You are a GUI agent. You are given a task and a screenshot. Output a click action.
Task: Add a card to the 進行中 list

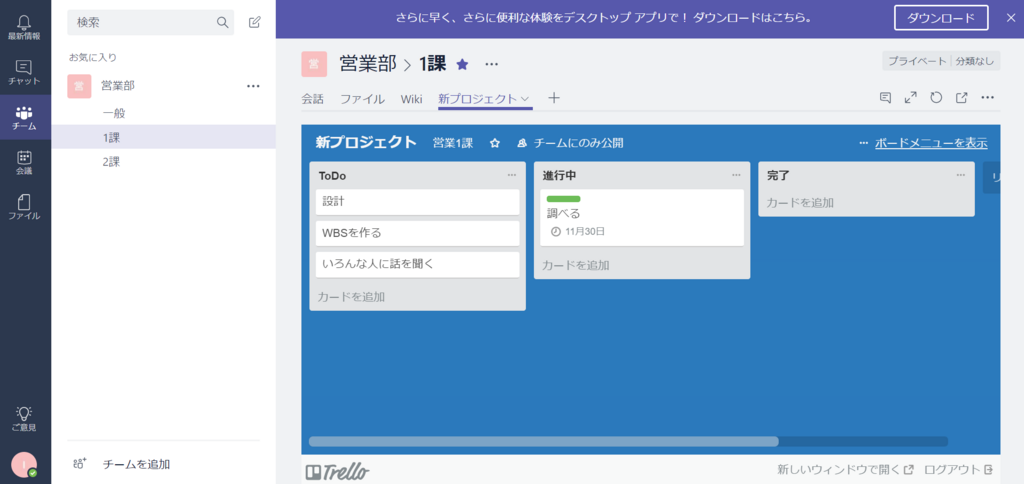point(575,266)
